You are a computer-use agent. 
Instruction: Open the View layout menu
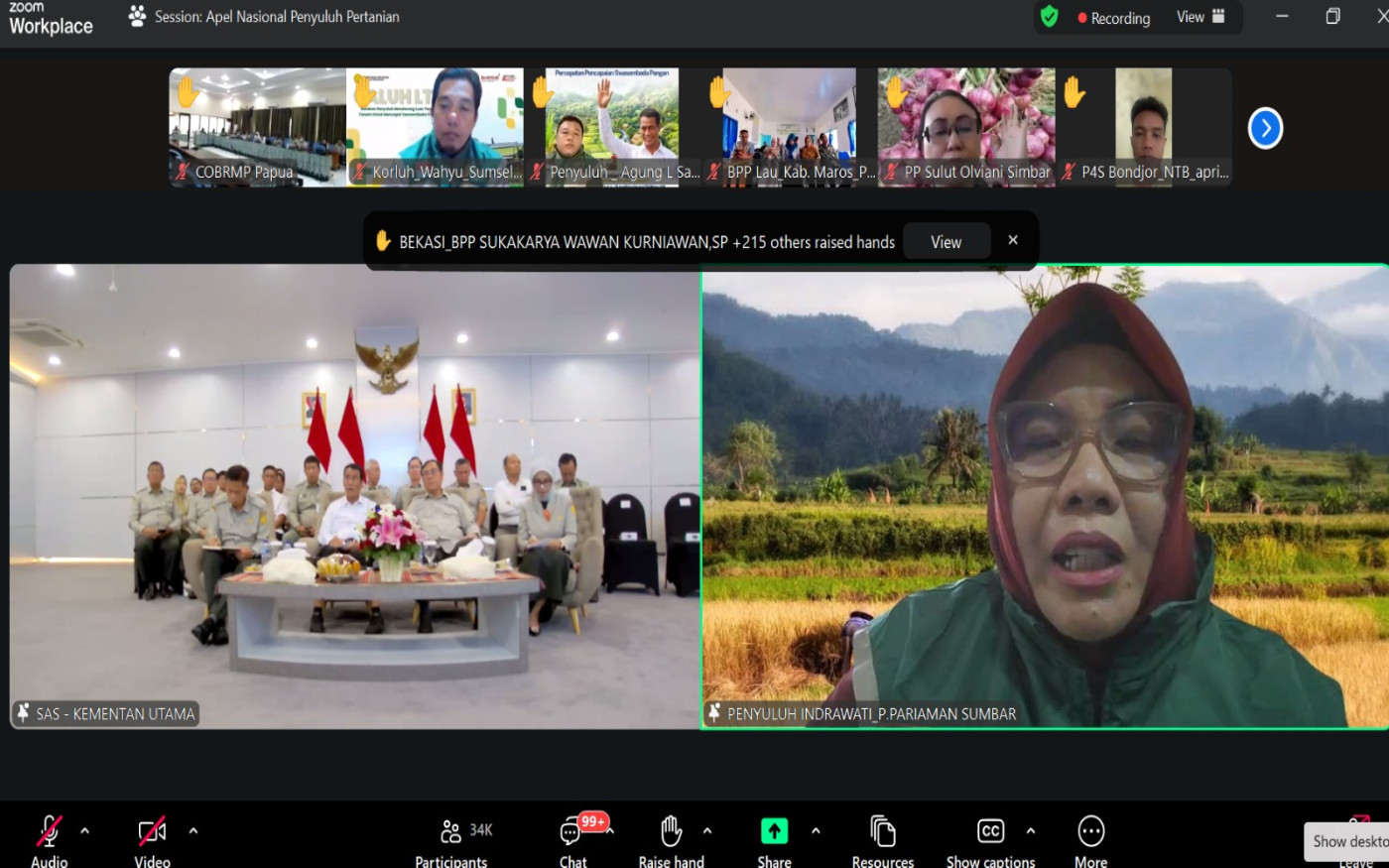[x=1200, y=17]
